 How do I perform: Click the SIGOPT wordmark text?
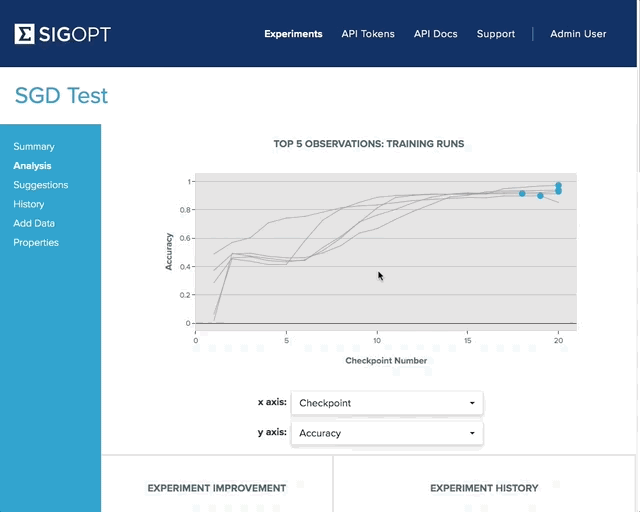click(75, 34)
